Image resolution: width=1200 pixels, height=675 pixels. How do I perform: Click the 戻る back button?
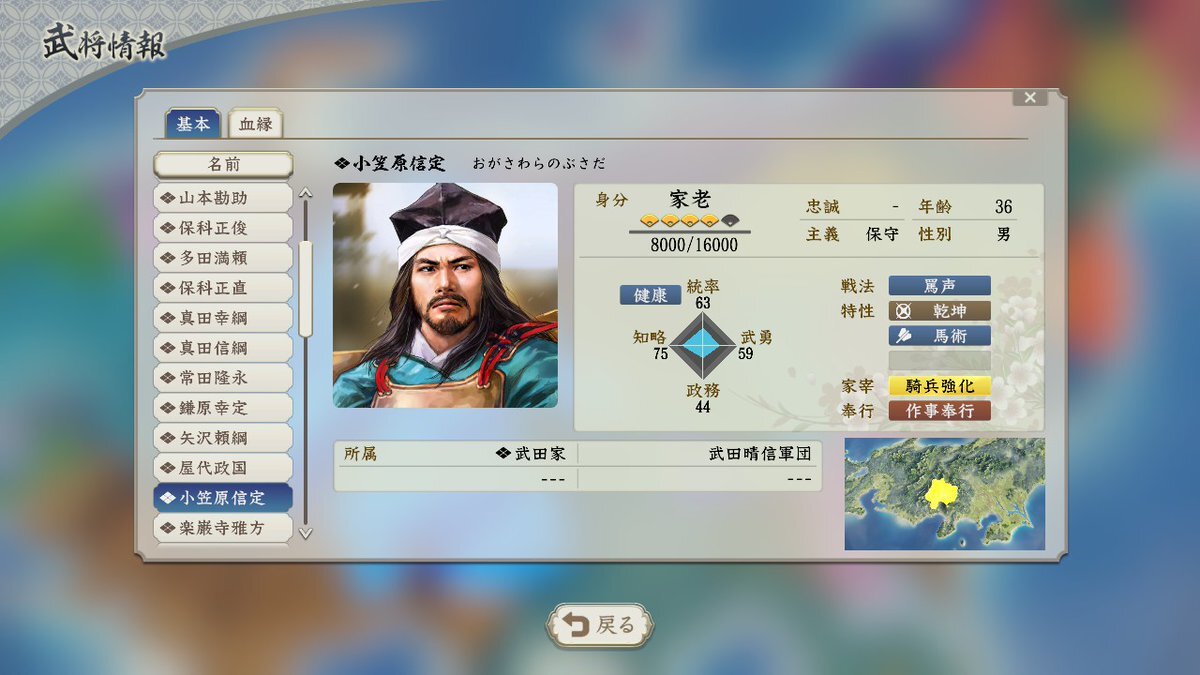600,625
